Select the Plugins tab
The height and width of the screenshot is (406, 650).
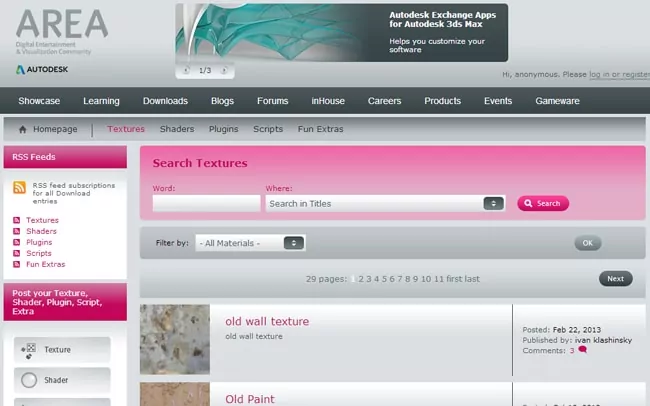click(224, 129)
